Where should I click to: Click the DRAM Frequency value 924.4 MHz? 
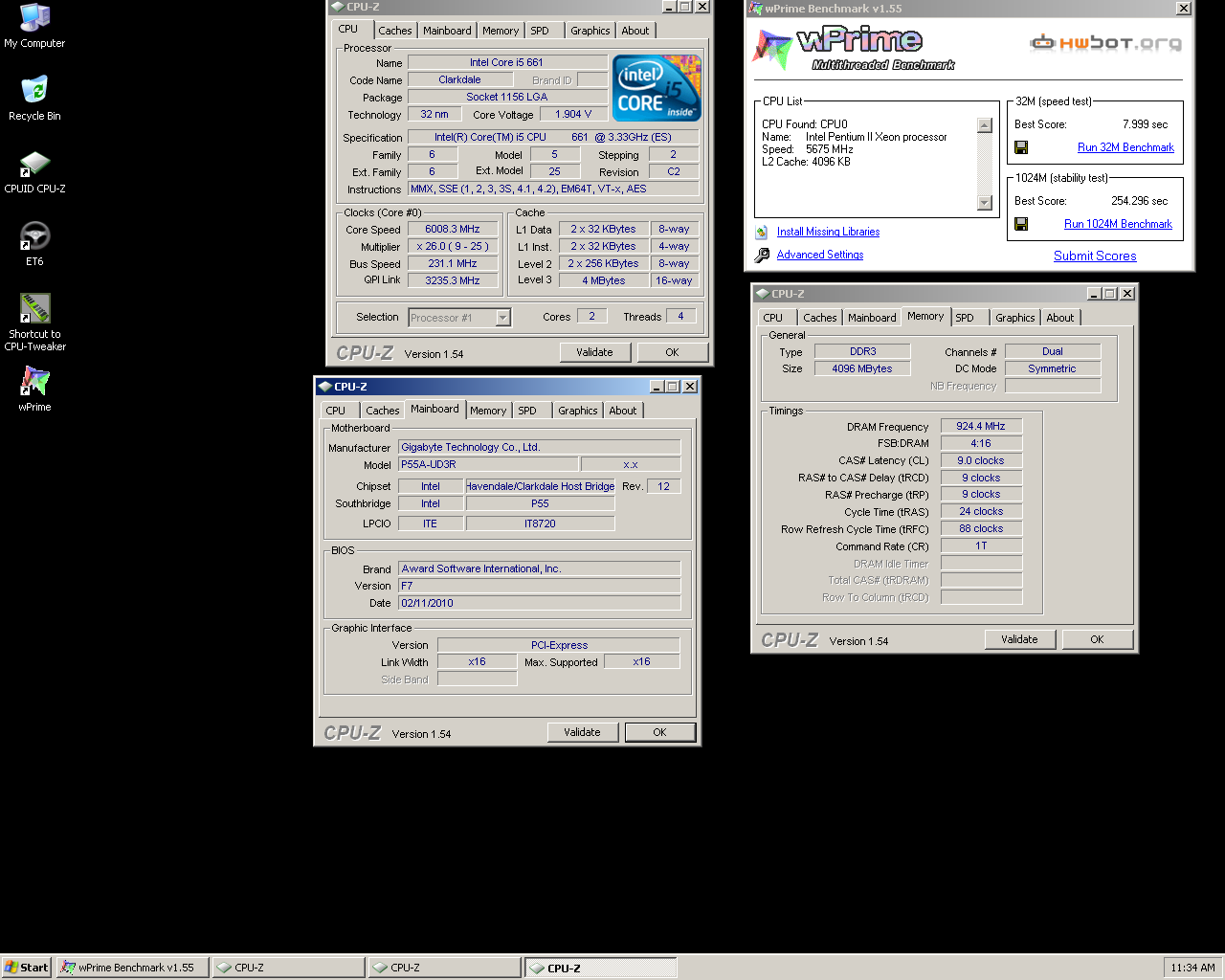pos(981,427)
